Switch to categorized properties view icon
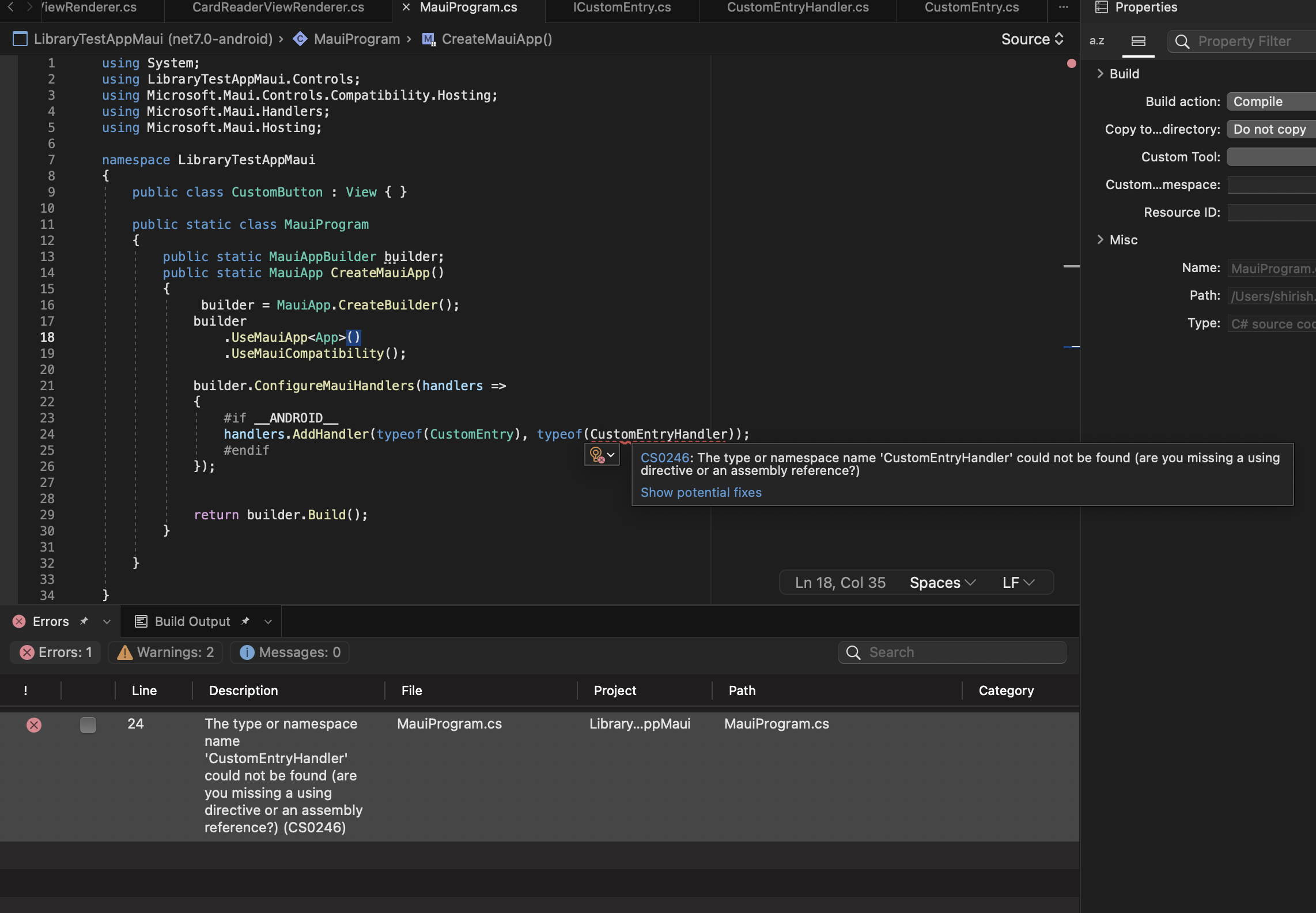1316x913 pixels. click(x=1138, y=41)
